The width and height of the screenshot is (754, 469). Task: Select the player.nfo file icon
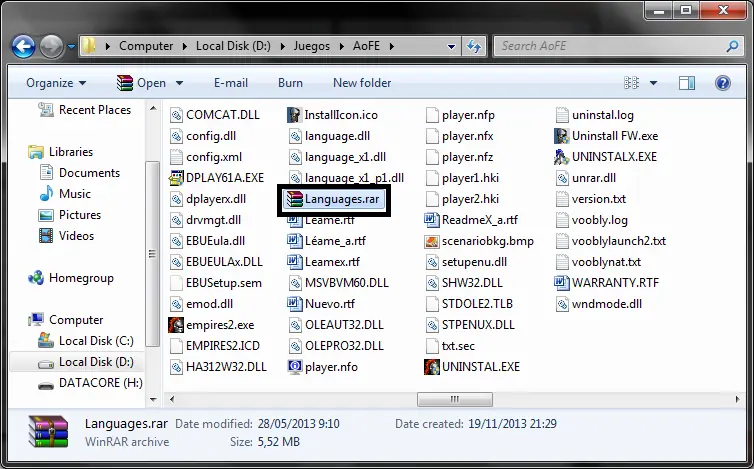point(294,367)
